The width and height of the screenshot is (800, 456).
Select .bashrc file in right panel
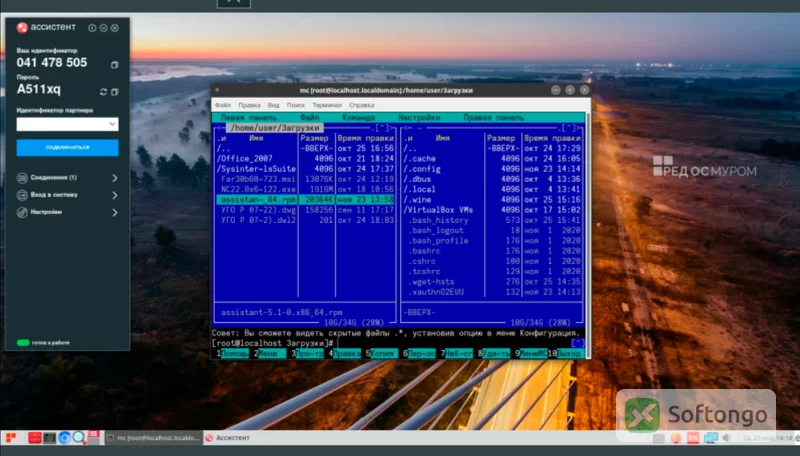coord(492,250)
